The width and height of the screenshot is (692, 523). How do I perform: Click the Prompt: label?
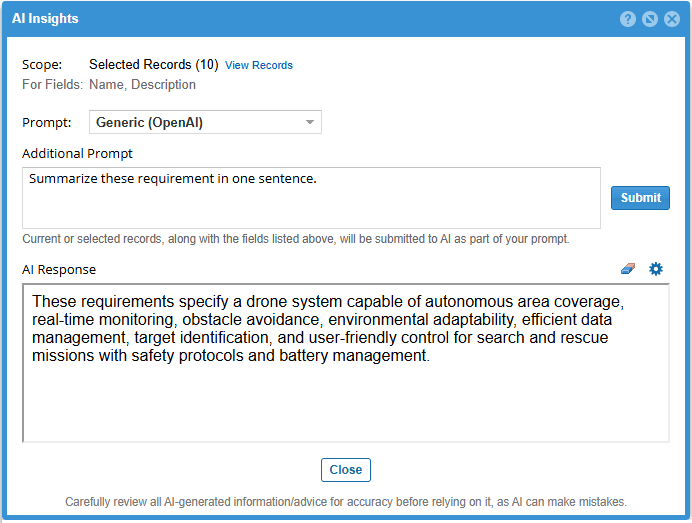[47, 123]
